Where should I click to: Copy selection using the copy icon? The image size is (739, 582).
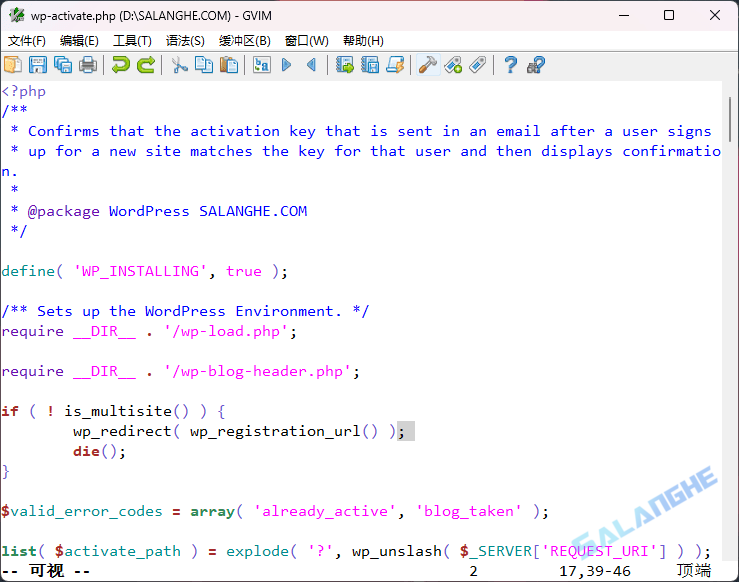204,65
